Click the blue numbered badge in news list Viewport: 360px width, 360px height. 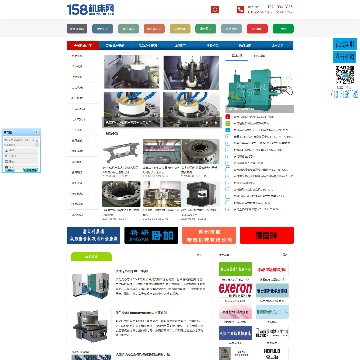tap(228, 130)
